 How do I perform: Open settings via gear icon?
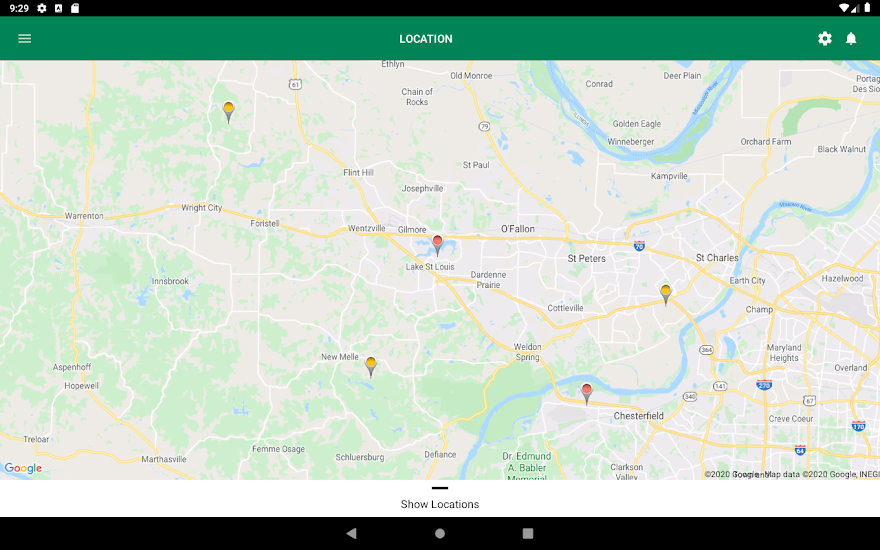(x=824, y=39)
